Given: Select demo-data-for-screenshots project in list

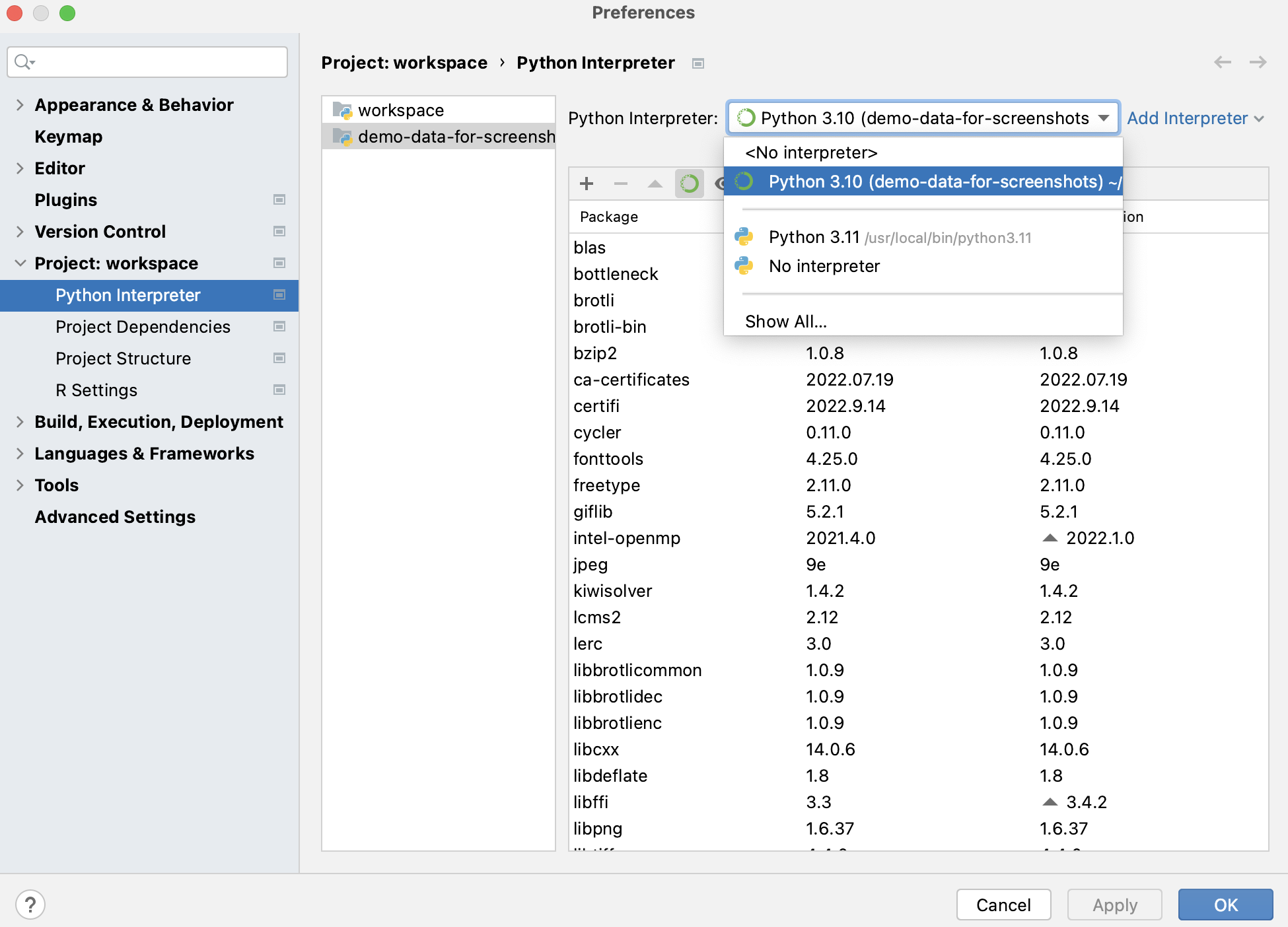Looking at the screenshot, I should click(x=439, y=136).
